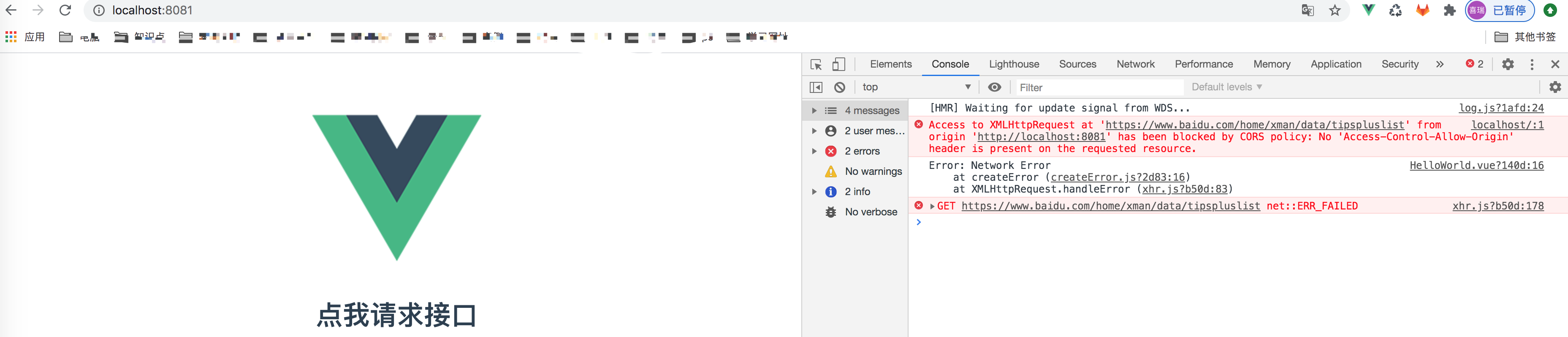
Task: Open DevTools settings gear
Action: 1508,64
